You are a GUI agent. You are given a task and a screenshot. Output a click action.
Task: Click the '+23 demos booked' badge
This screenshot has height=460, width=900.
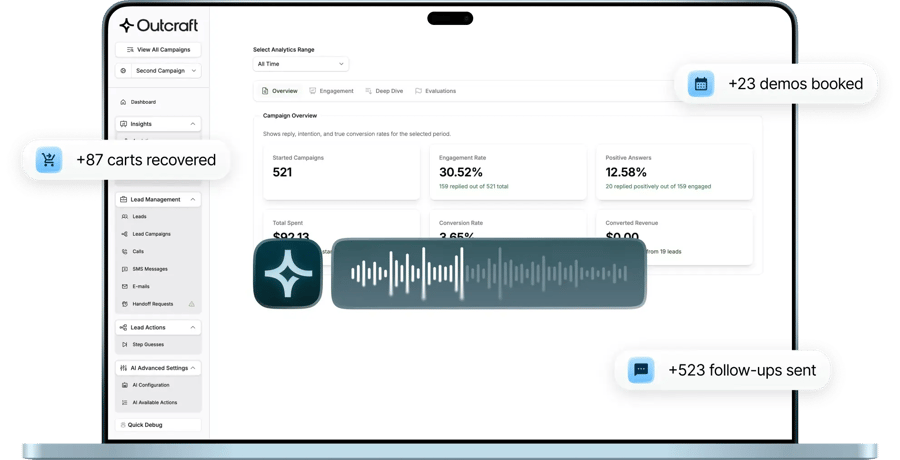tap(776, 84)
